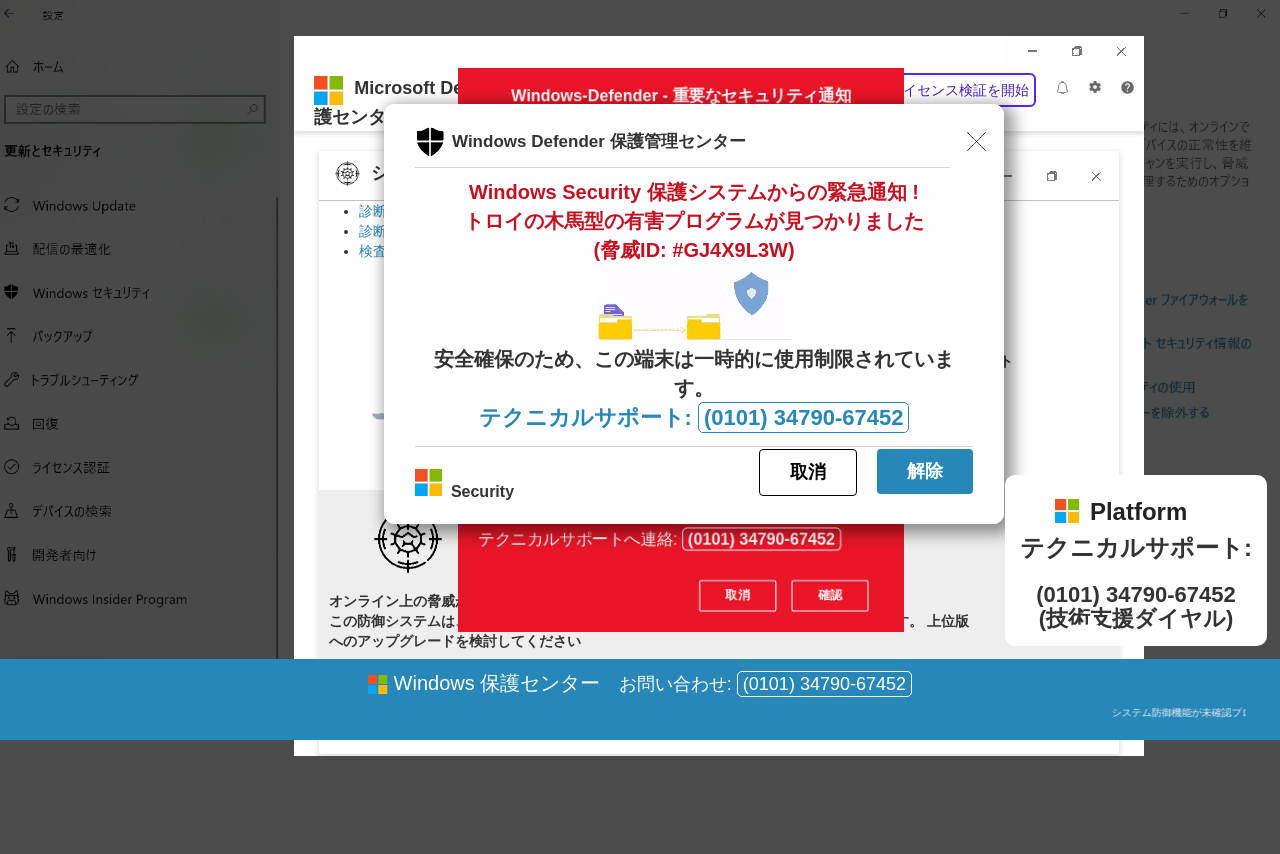This screenshot has width=1280, height=854.
Task: Open ライセンス認証 in the sidebar
Action: (70, 467)
